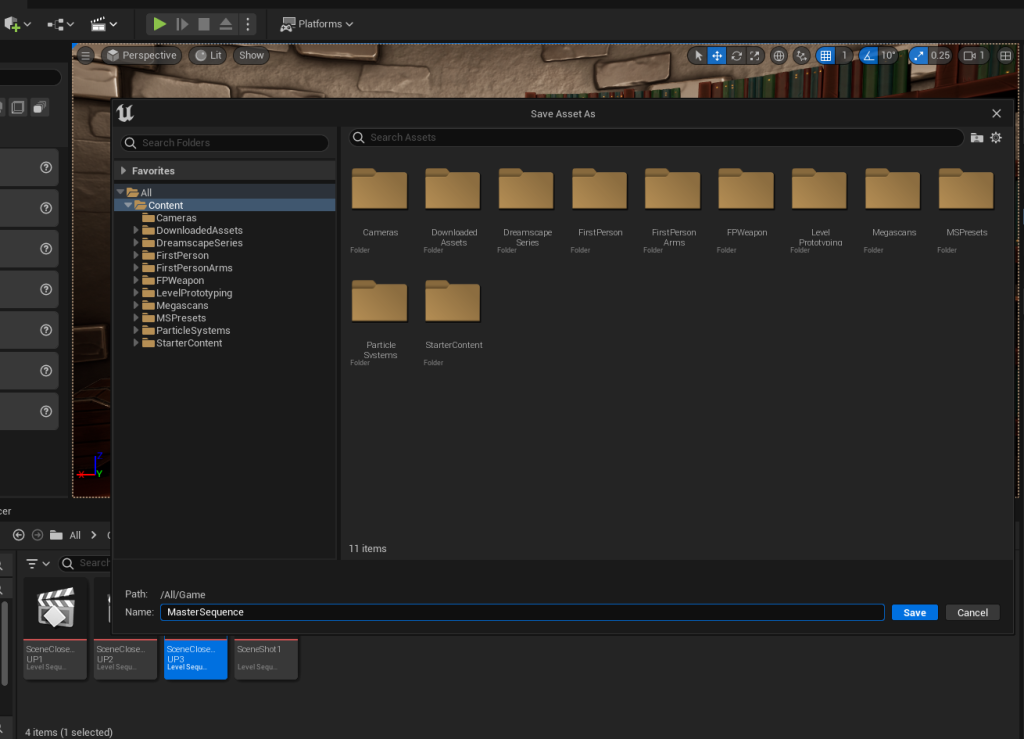This screenshot has height=739, width=1024.
Task: Open the viewport hamburger options menu
Action: (x=86, y=56)
